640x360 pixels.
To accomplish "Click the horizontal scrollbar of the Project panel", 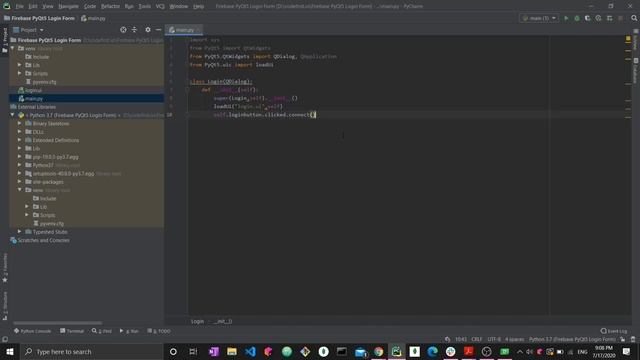I will coord(58,323).
